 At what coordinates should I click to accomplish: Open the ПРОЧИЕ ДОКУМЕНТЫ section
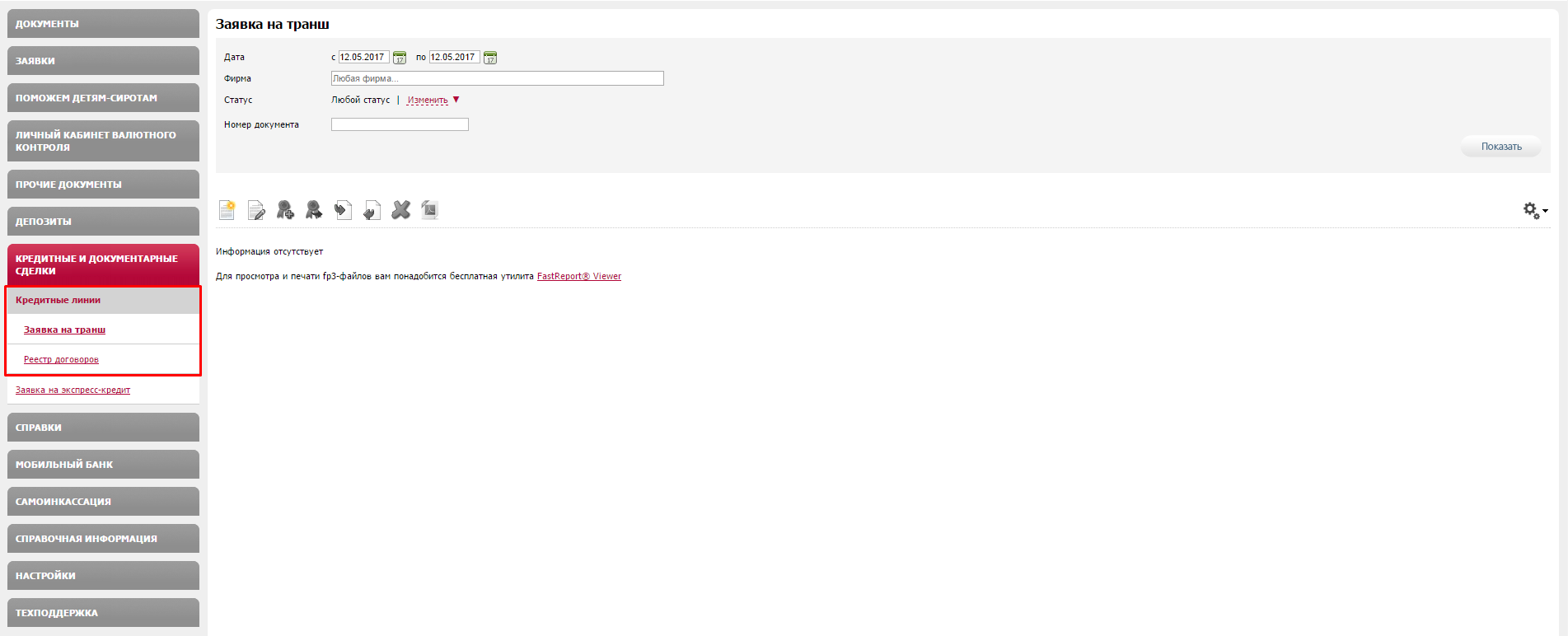pyautogui.click(x=103, y=185)
